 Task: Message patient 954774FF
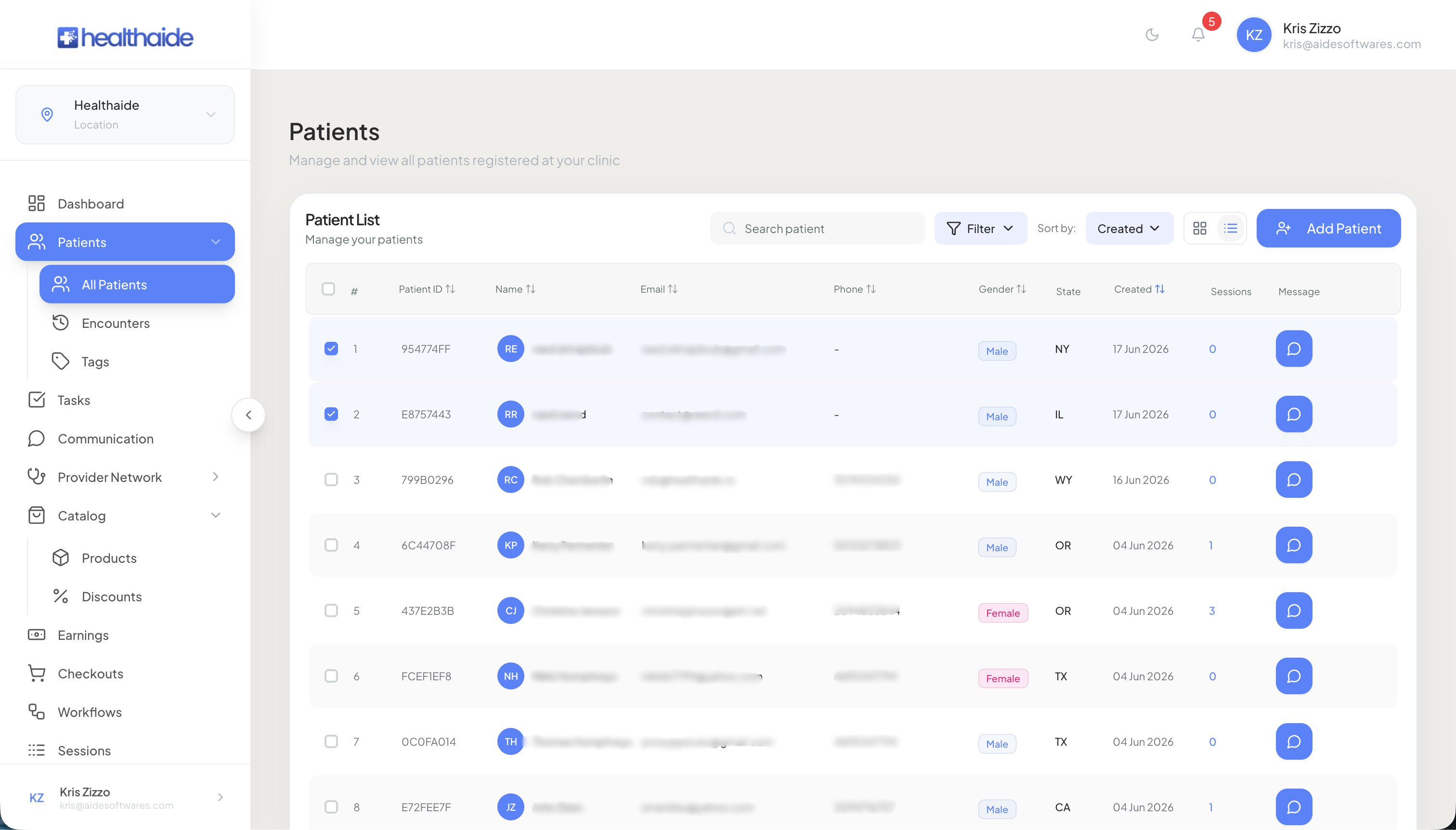[1294, 348]
